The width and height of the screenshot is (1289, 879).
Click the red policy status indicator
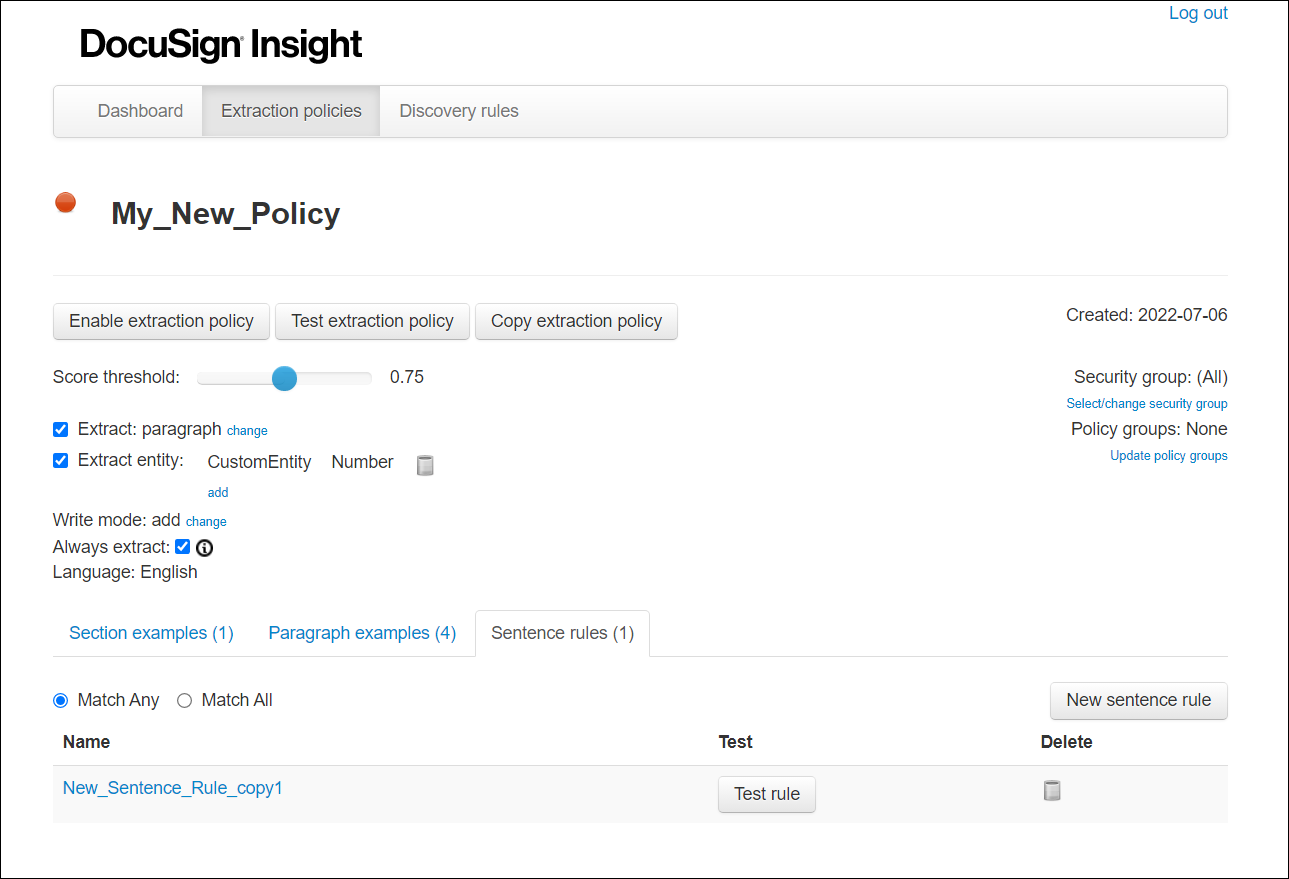click(65, 202)
